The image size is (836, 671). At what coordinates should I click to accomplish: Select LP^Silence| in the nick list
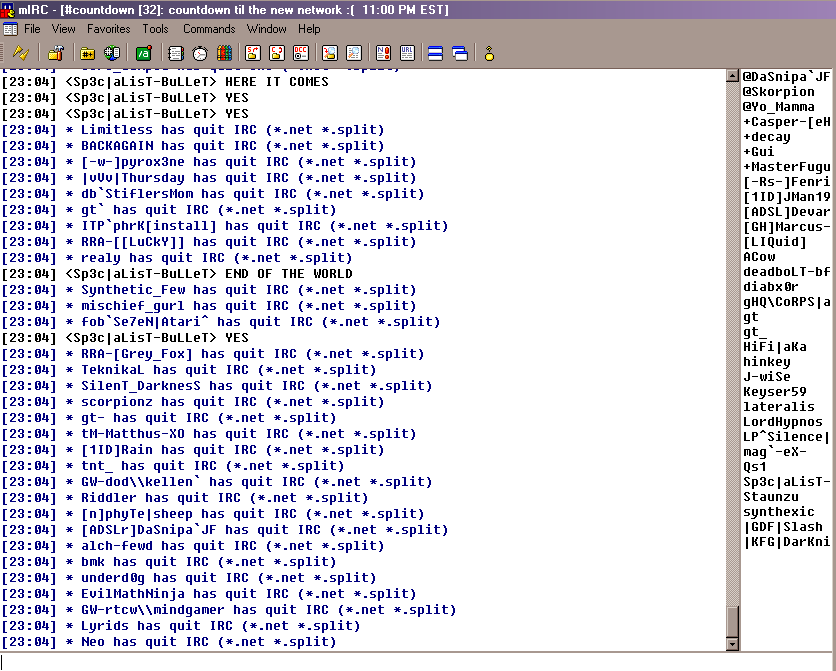tap(786, 436)
